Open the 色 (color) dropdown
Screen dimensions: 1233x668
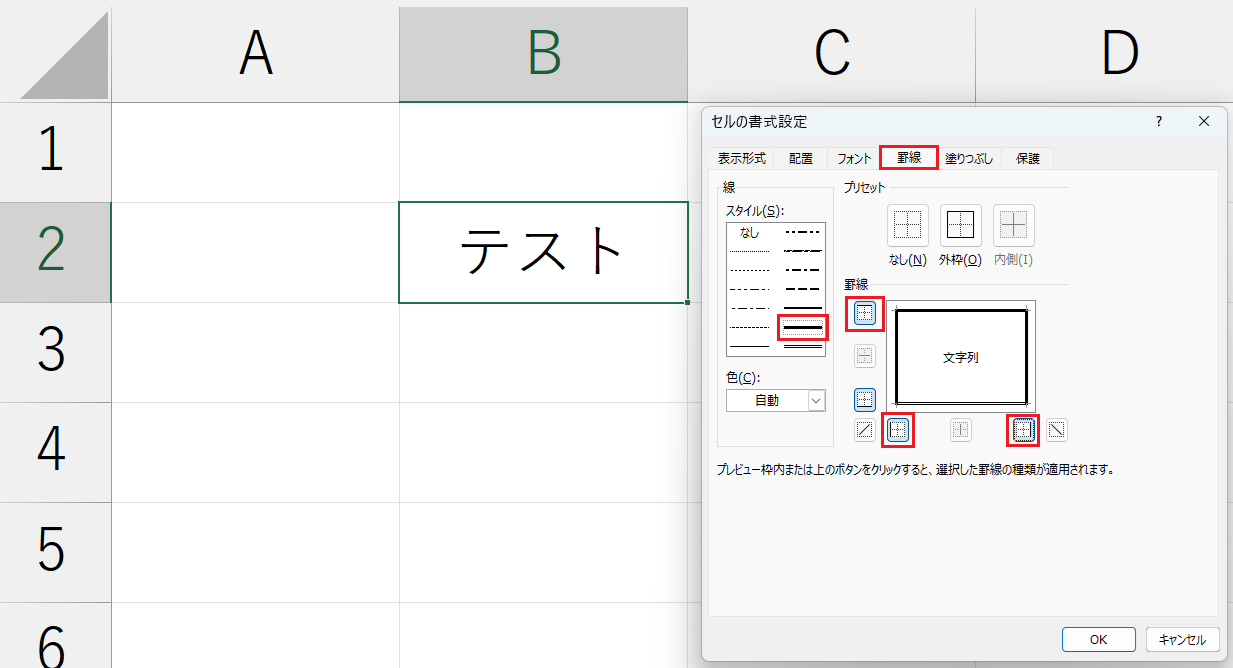(x=776, y=400)
